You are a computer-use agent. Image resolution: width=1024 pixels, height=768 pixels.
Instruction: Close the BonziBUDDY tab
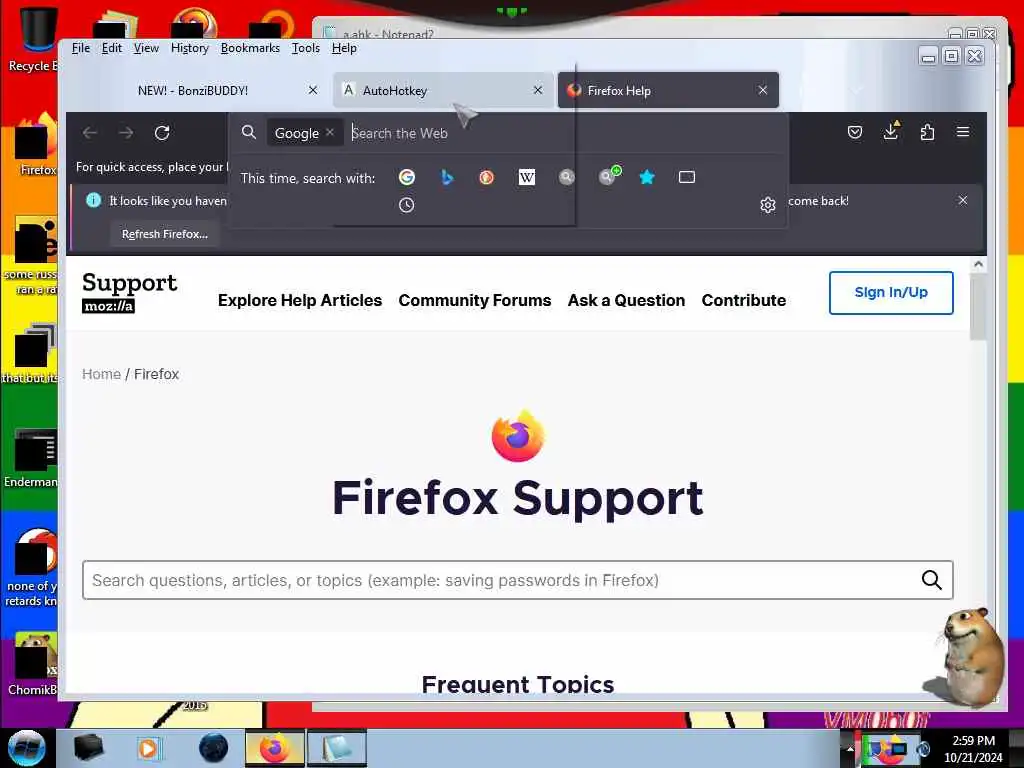point(313,90)
